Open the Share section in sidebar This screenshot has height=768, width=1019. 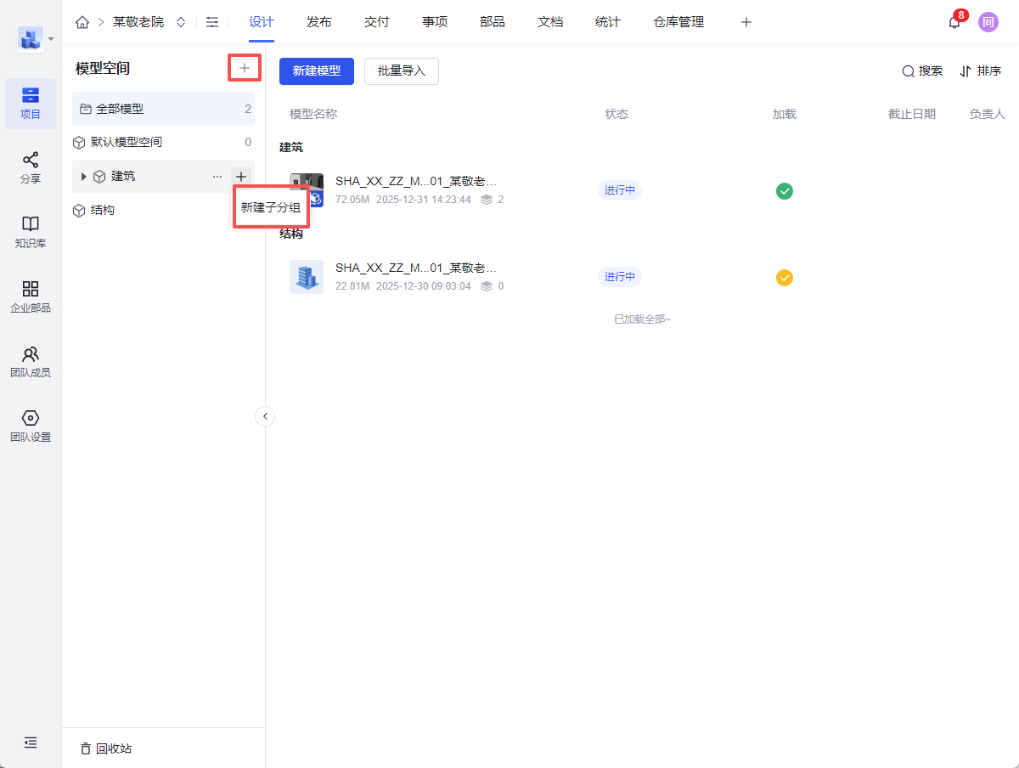pyautogui.click(x=30, y=167)
